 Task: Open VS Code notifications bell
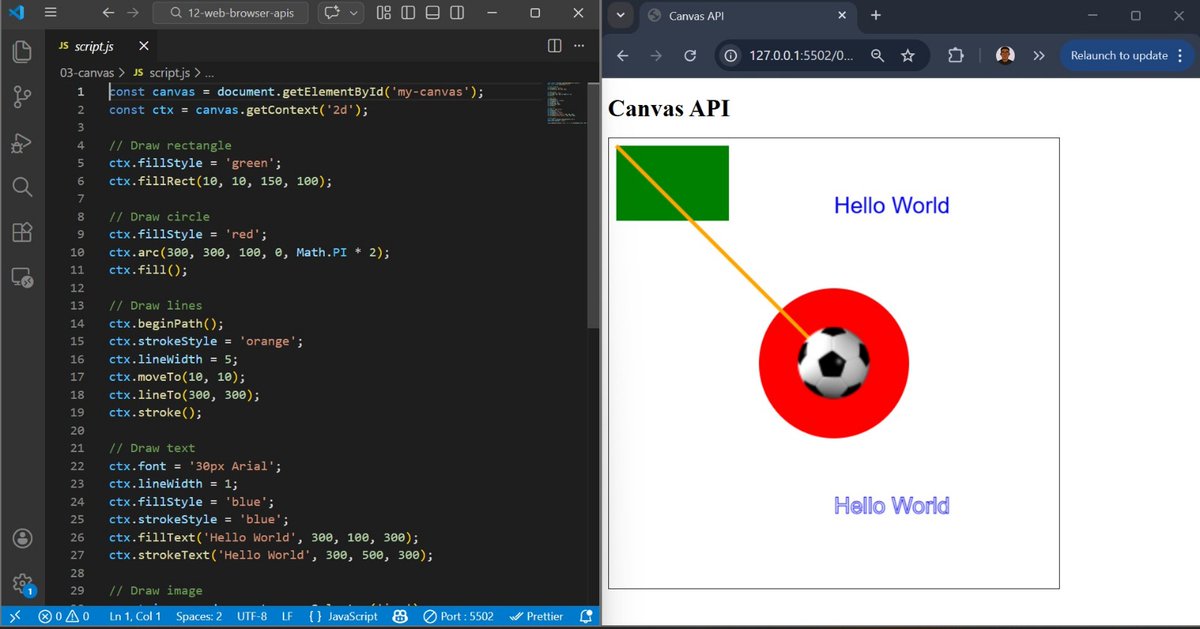[x=586, y=616]
